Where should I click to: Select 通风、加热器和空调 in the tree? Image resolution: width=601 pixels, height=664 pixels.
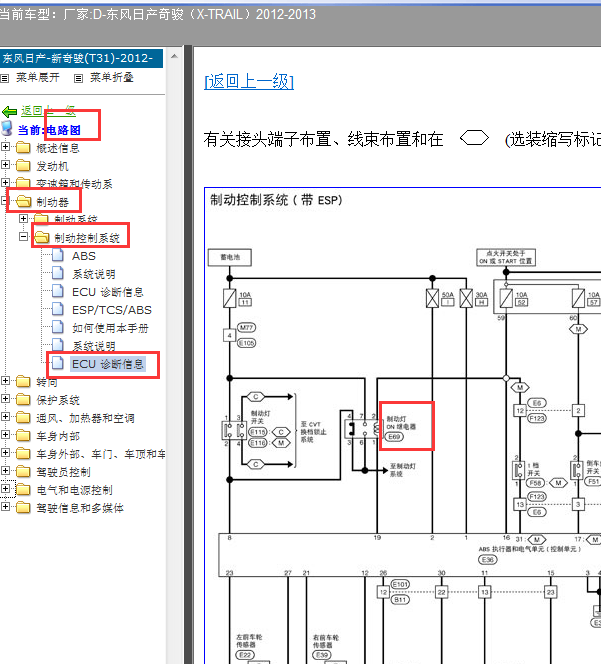pos(85,418)
